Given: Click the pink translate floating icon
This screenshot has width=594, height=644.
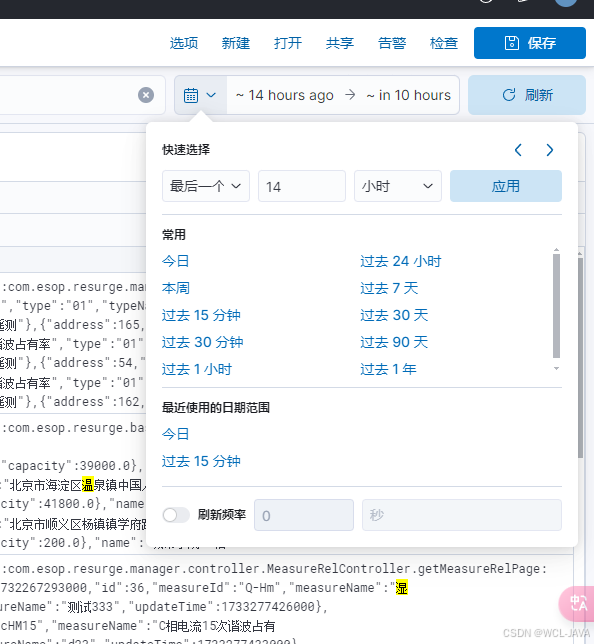Looking at the screenshot, I should pos(577,604).
